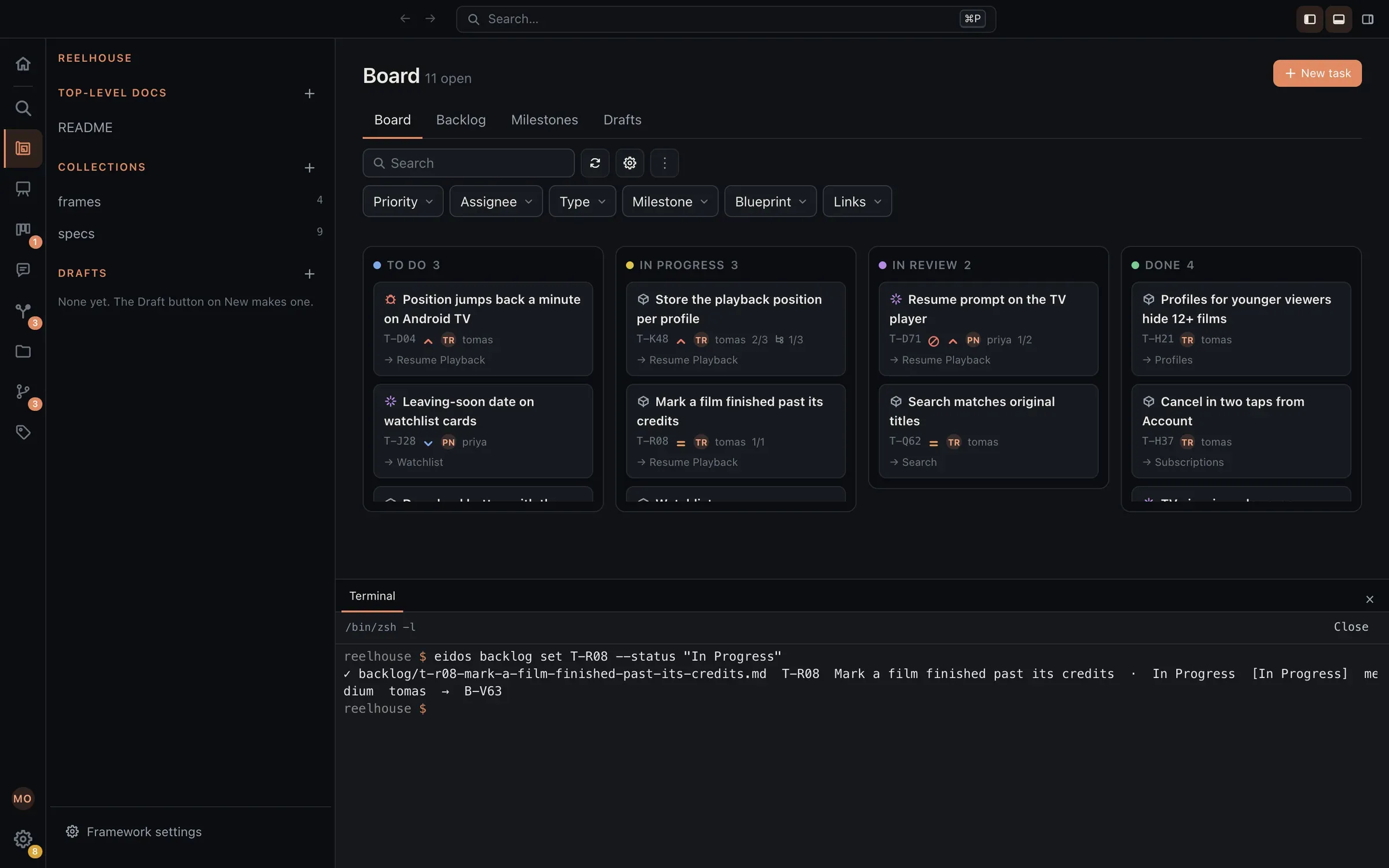
Task: Switch to the Milestones tab
Action: click(x=544, y=120)
